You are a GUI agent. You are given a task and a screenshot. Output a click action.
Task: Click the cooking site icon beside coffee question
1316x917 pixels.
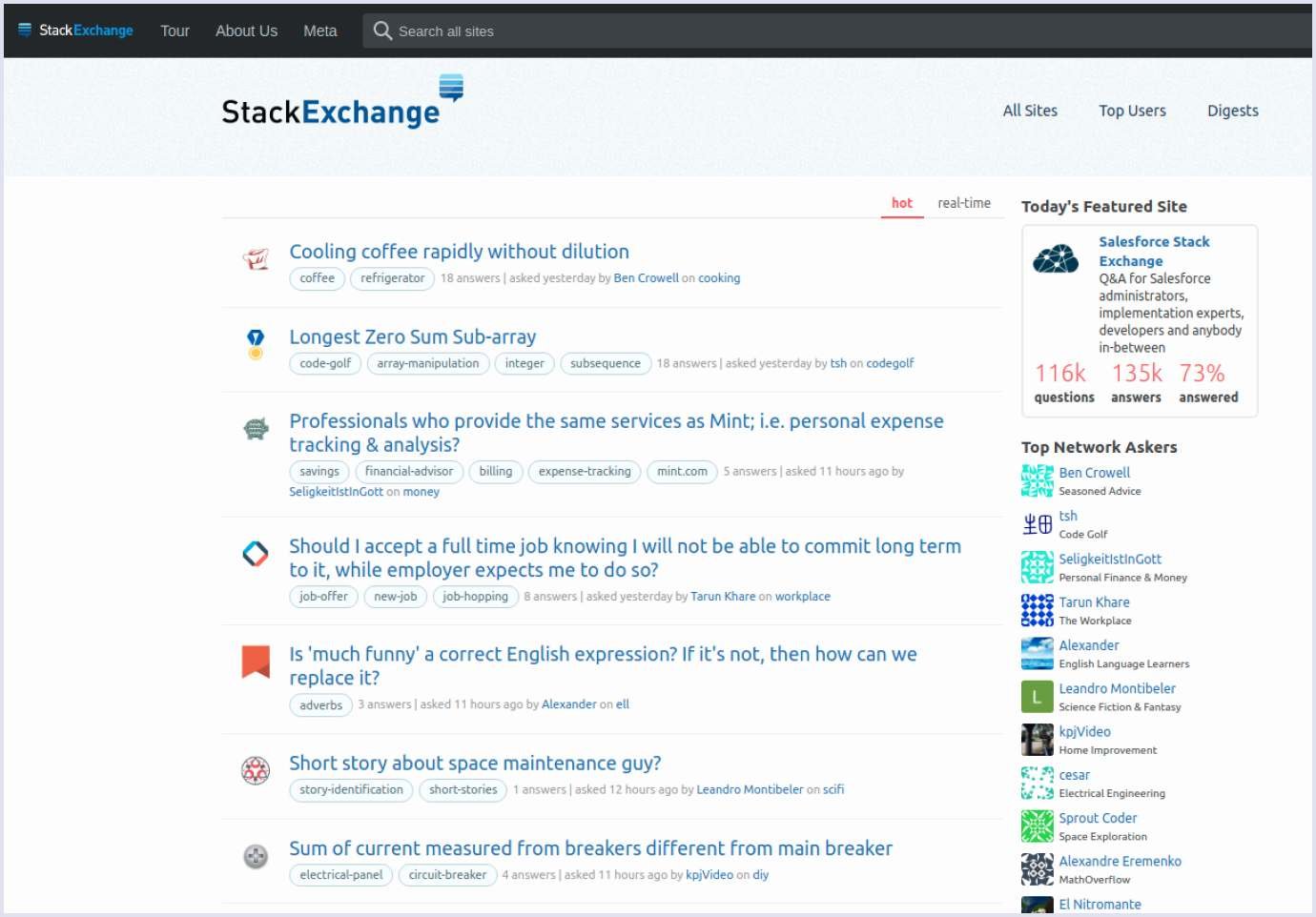[256, 258]
